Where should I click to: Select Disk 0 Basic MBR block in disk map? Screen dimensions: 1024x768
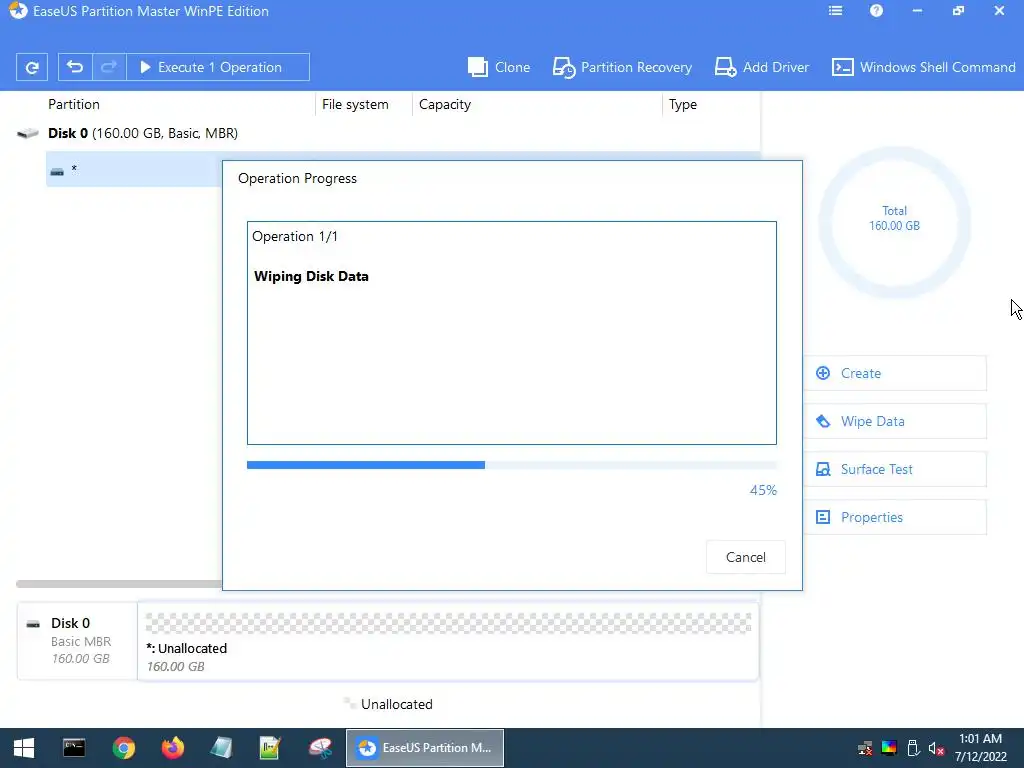tap(77, 641)
